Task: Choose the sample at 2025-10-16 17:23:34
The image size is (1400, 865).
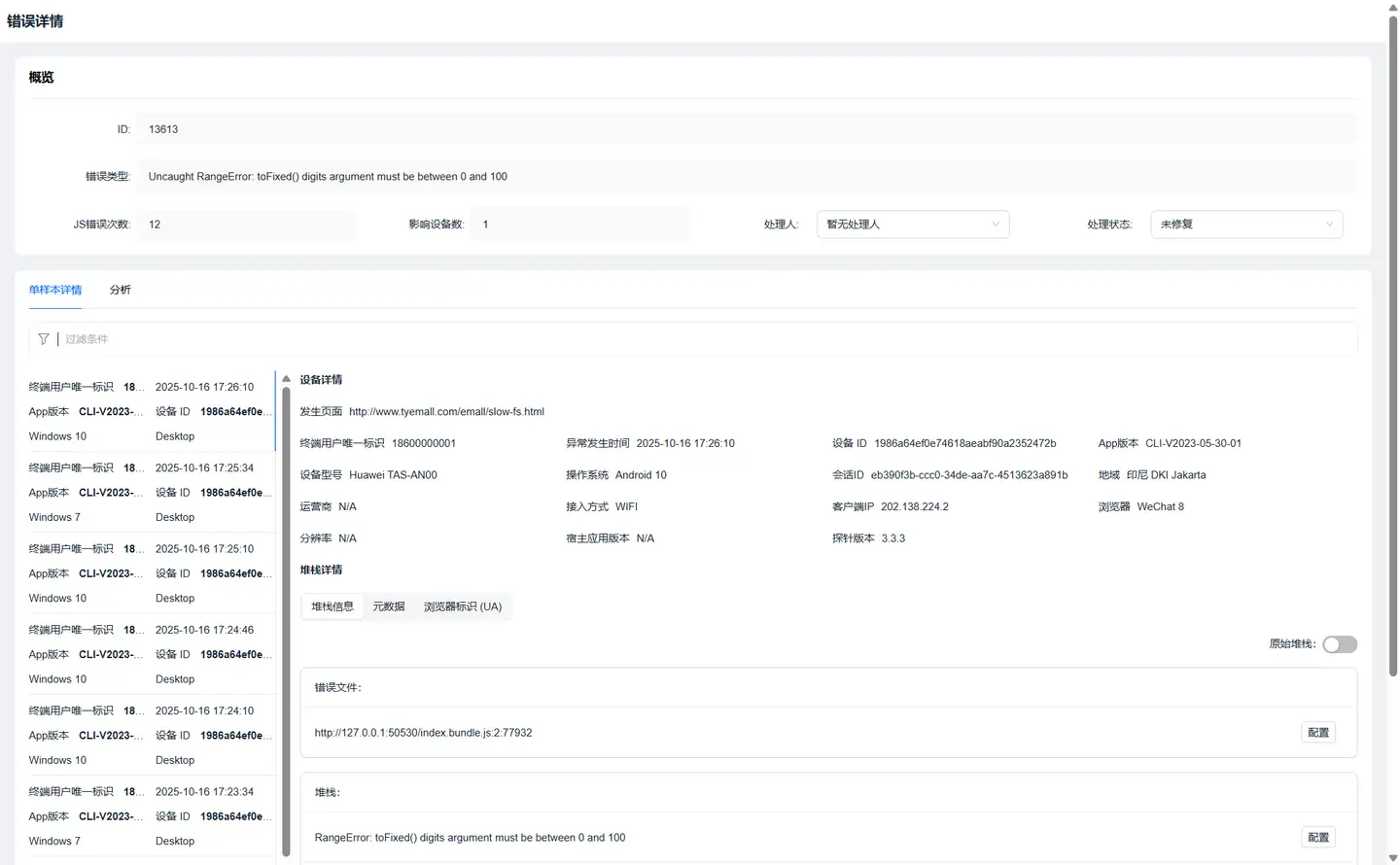Action: click(x=151, y=816)
